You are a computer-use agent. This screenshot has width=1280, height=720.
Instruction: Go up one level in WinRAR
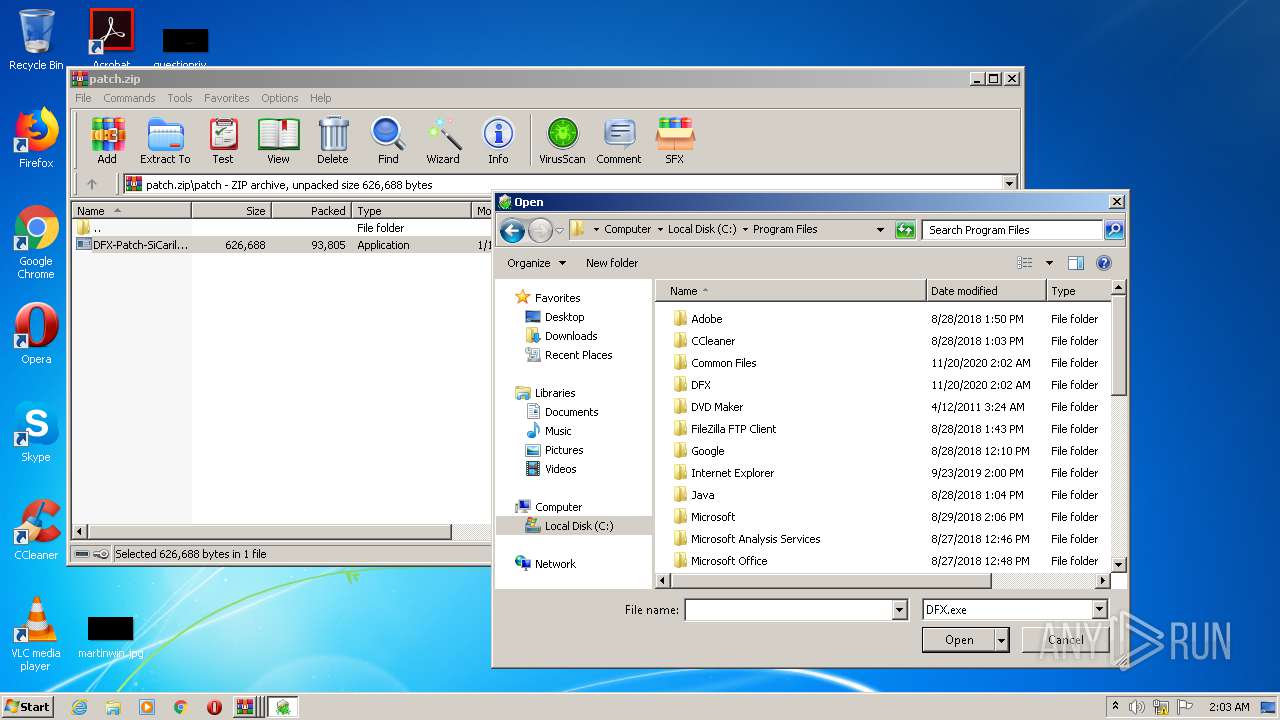[x=92, y=184]
